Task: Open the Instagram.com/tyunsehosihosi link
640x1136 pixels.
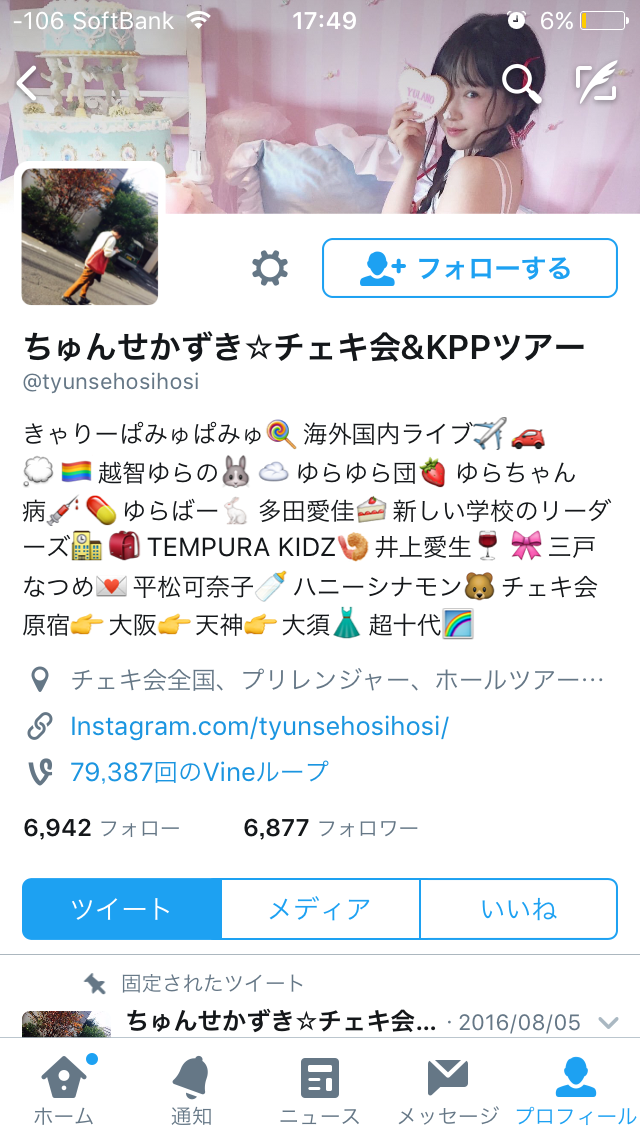Action: [259, 726]
